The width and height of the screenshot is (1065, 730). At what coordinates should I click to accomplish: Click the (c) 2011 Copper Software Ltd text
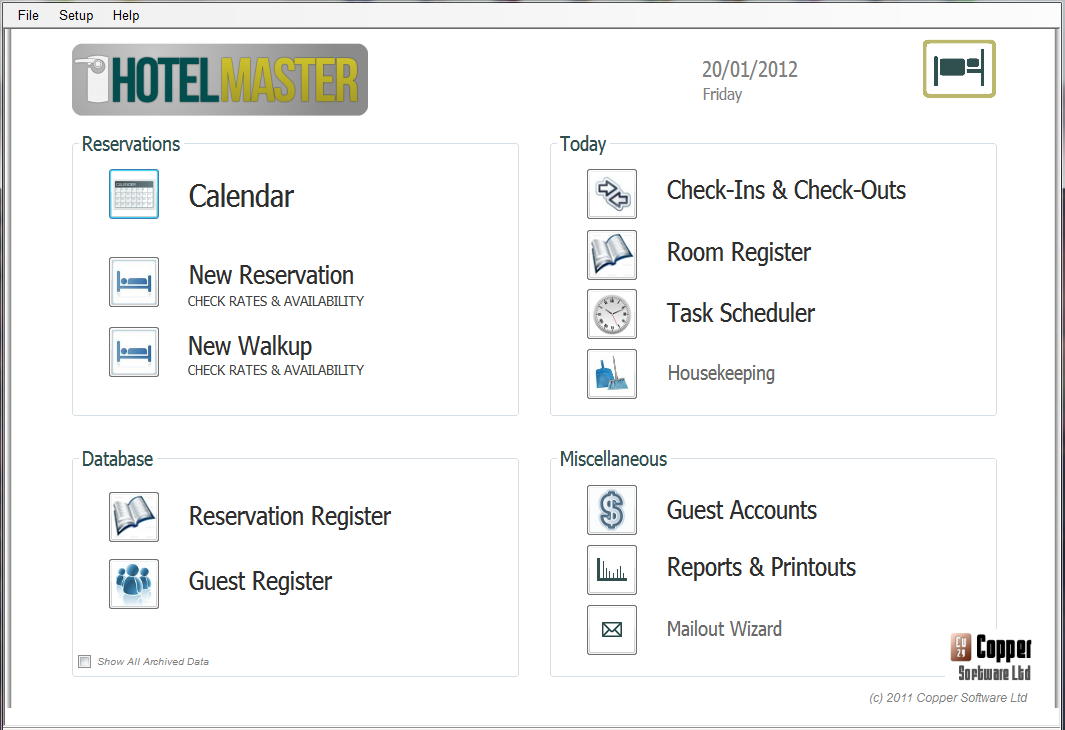tap(948, 697)
